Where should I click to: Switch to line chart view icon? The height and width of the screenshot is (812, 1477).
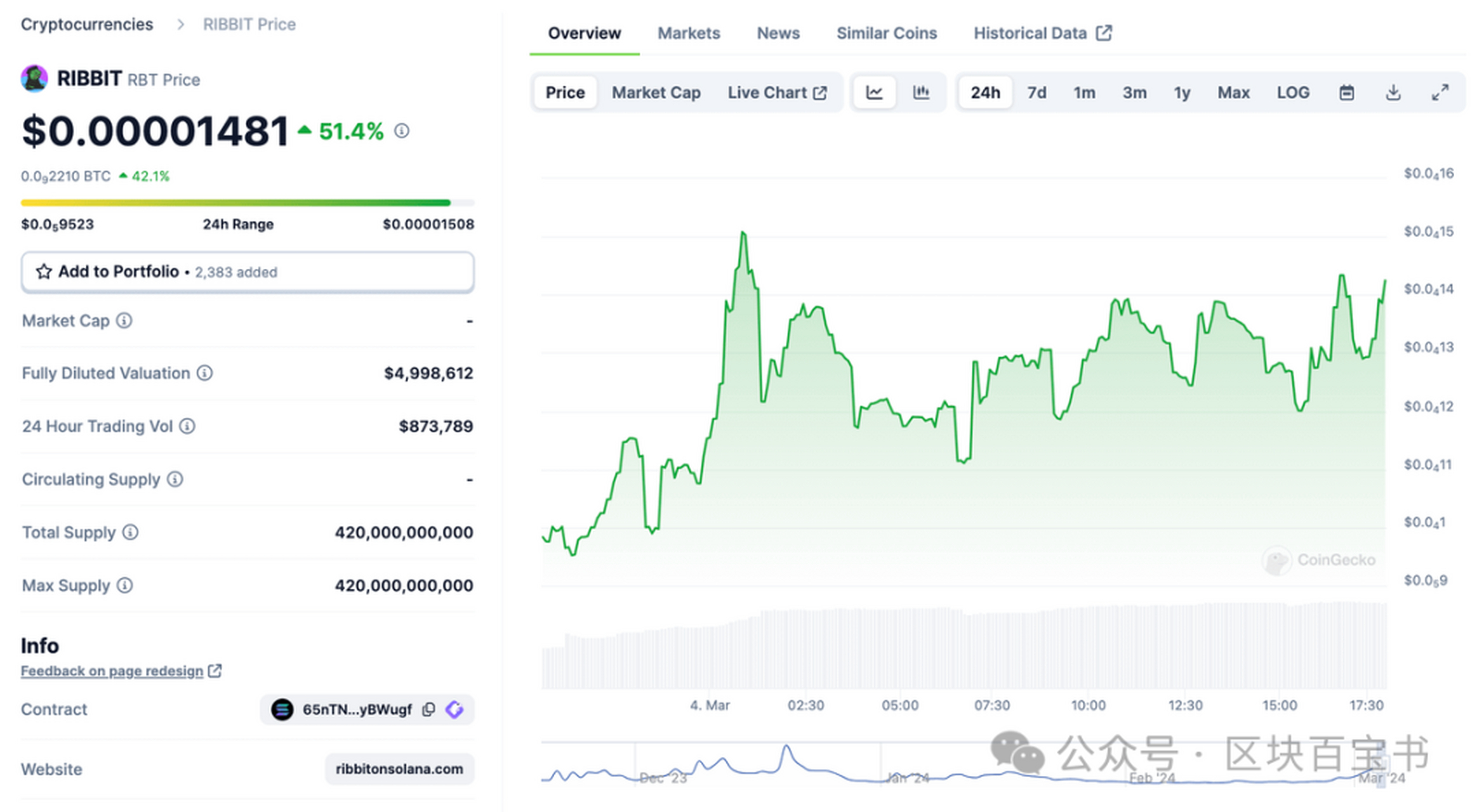coord(874,93)
